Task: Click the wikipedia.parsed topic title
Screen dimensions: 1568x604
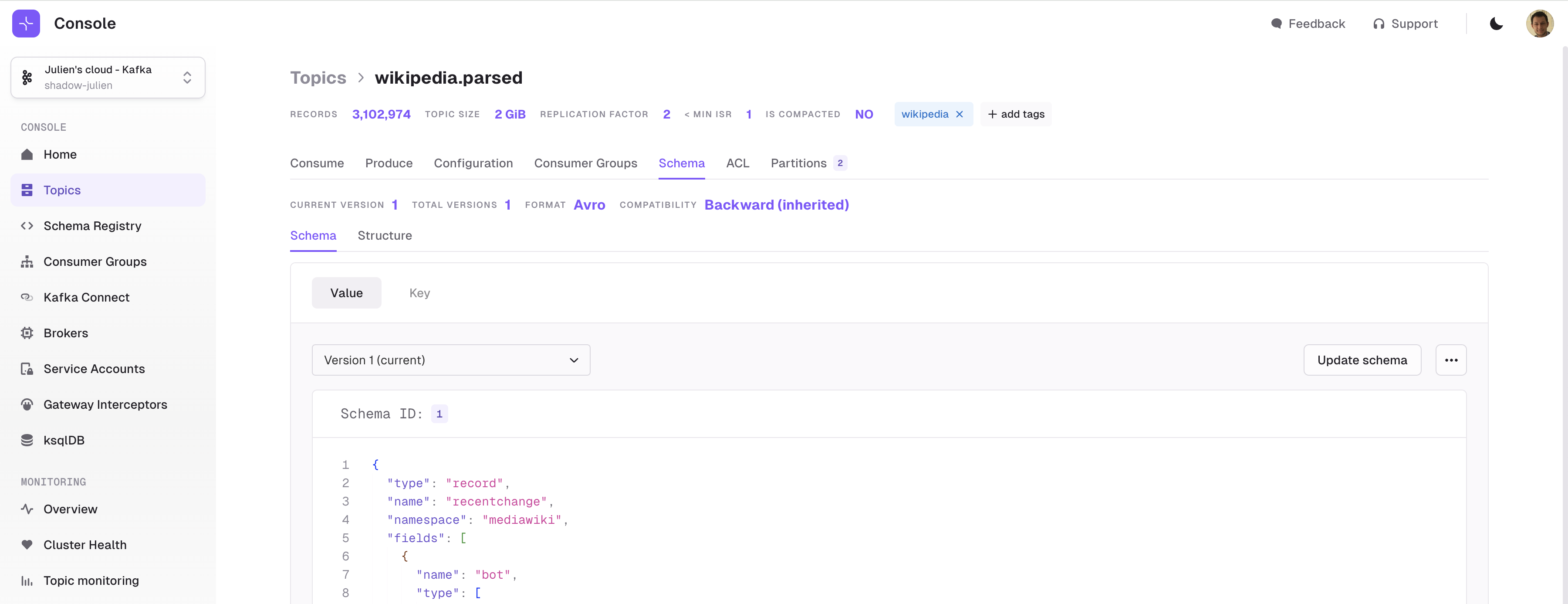Action: click(x=449, y=78)
